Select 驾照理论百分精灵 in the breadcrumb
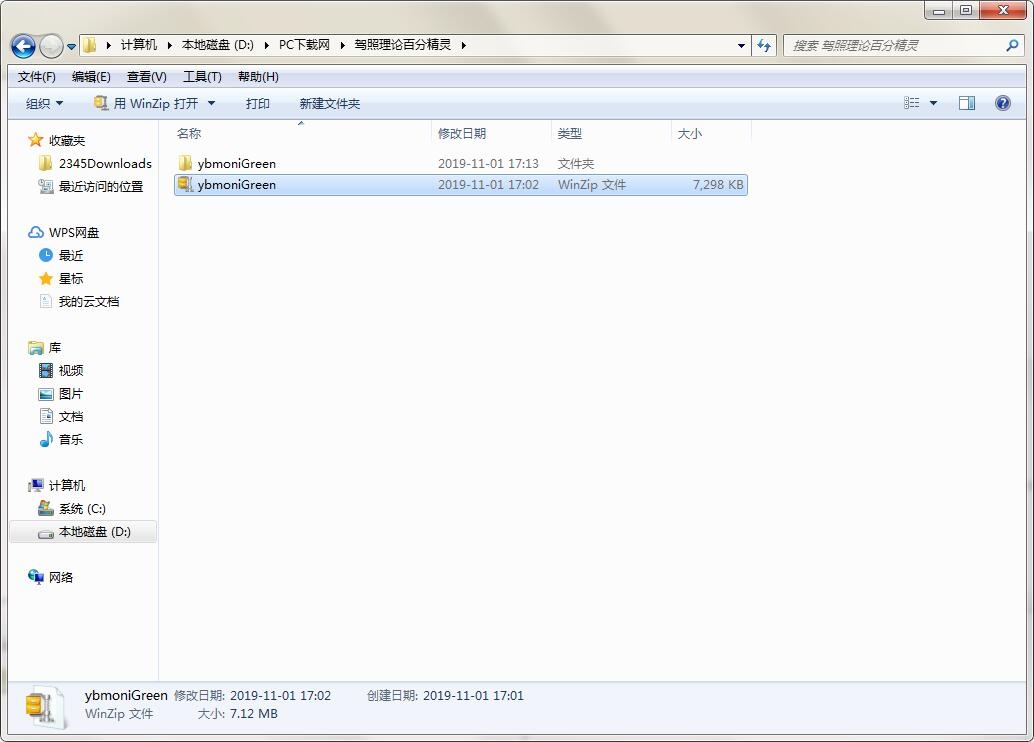Viewport: 1034px width, 742px height. coord(403,45)
